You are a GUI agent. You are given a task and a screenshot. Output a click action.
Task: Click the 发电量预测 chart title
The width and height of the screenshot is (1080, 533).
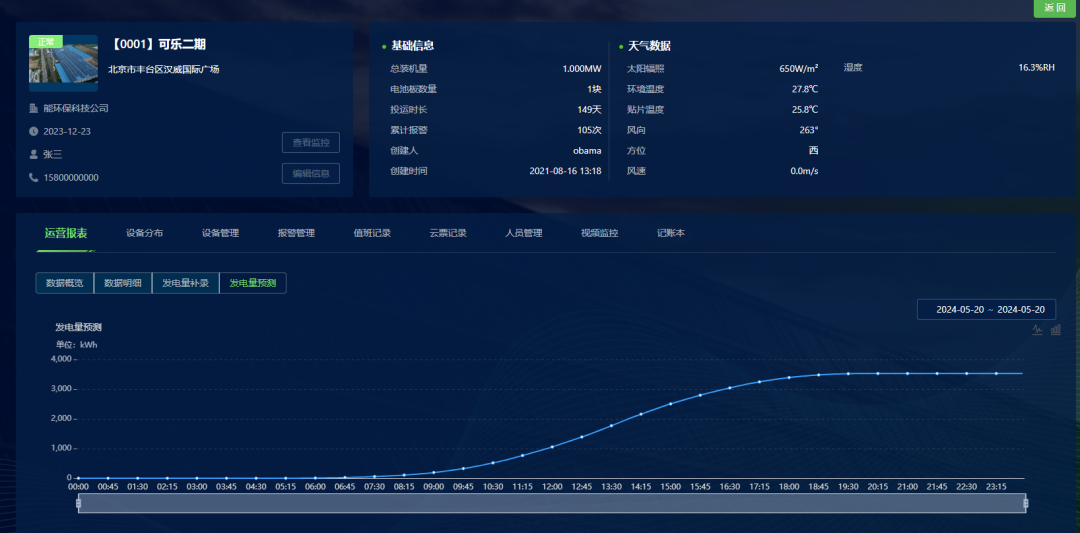pyautogui.click(x=79, y=327)
